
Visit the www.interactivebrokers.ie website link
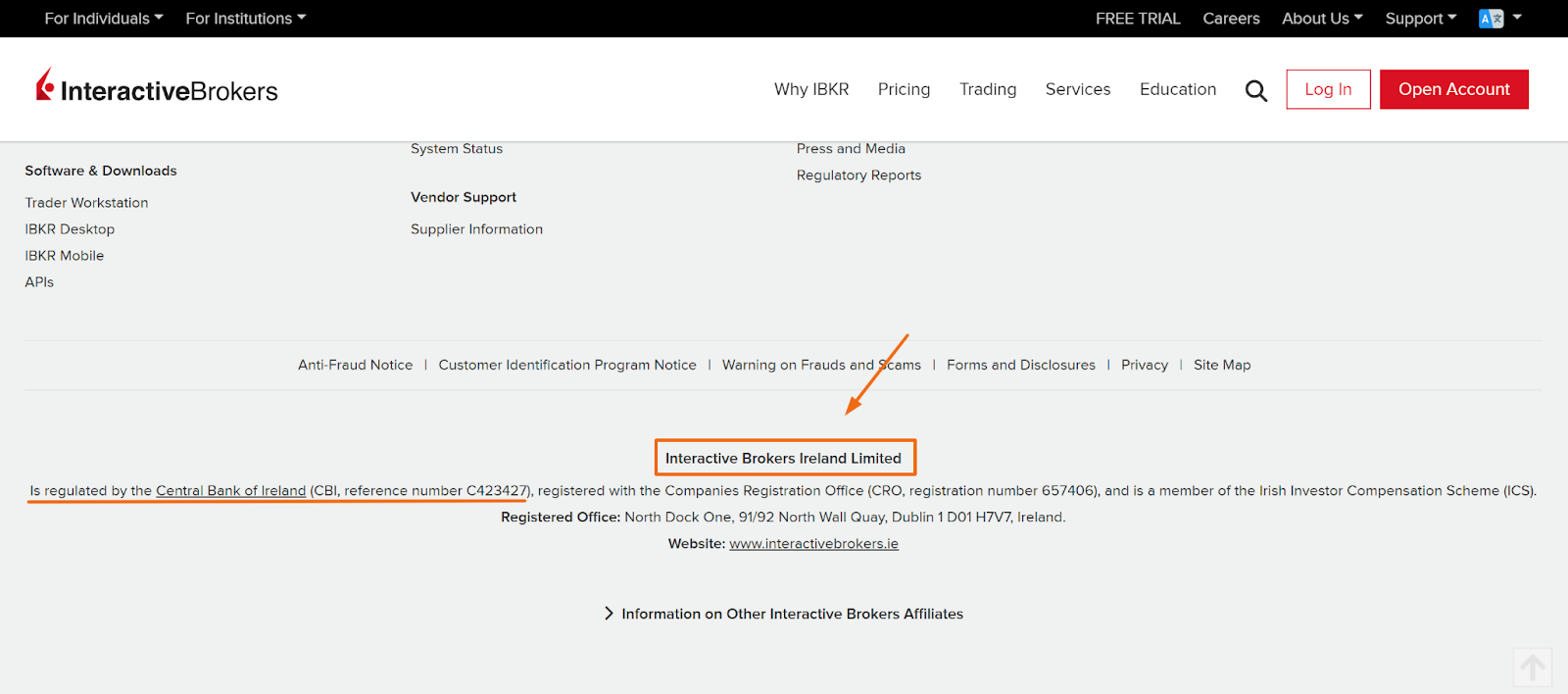(813, 544)
